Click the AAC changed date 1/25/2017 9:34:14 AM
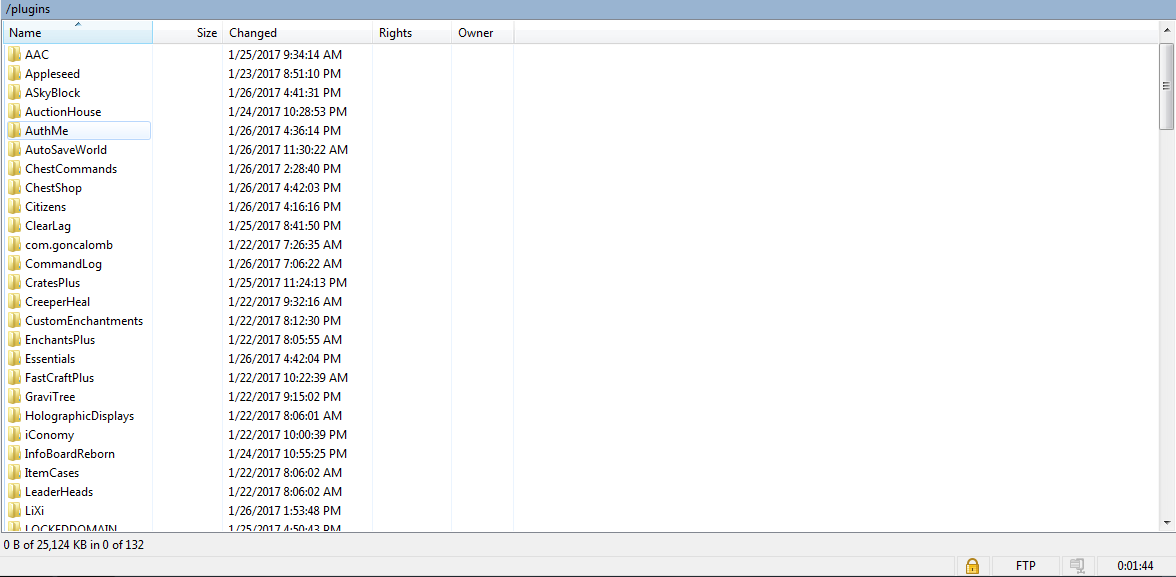Screen dimensions: 1176x577 tap(285, 55)
